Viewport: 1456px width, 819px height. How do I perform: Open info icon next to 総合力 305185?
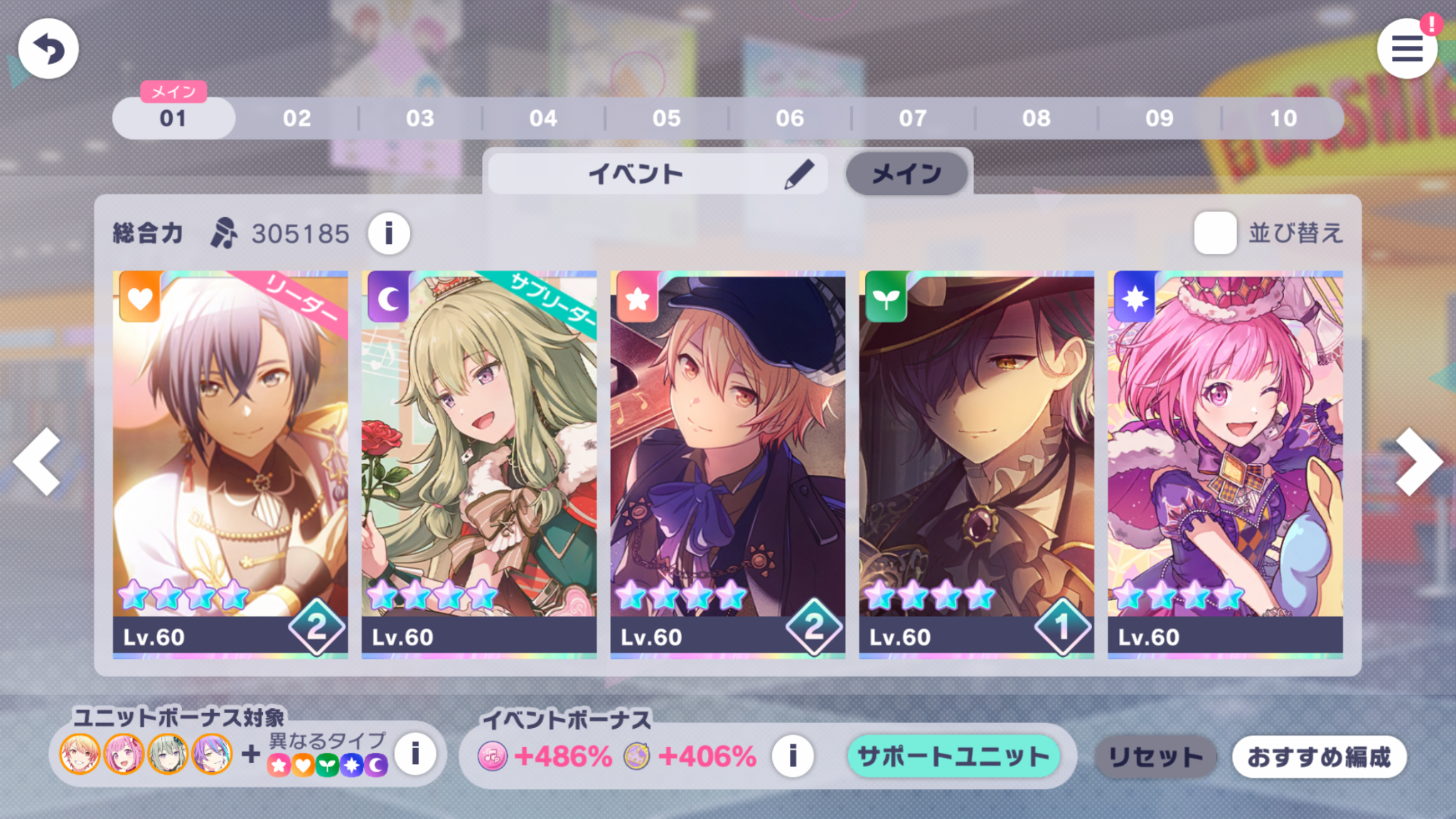pyautogui.click(x=389, y=233)
